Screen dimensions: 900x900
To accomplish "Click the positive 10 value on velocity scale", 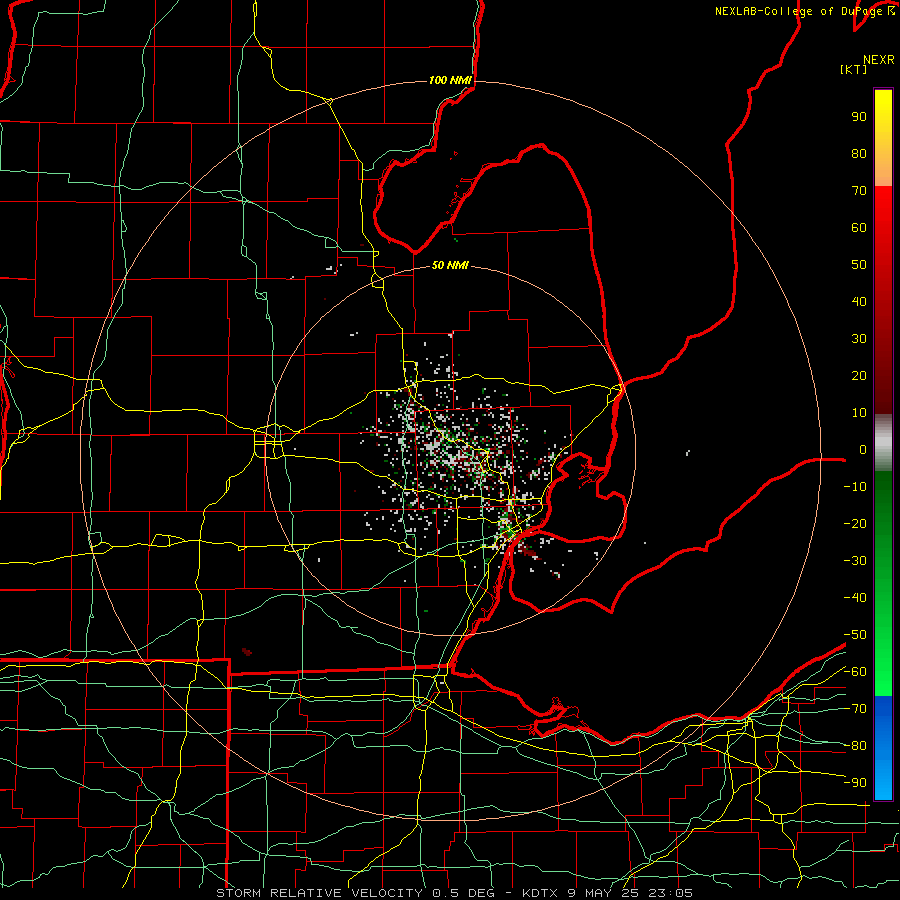I will pos(859,413).
